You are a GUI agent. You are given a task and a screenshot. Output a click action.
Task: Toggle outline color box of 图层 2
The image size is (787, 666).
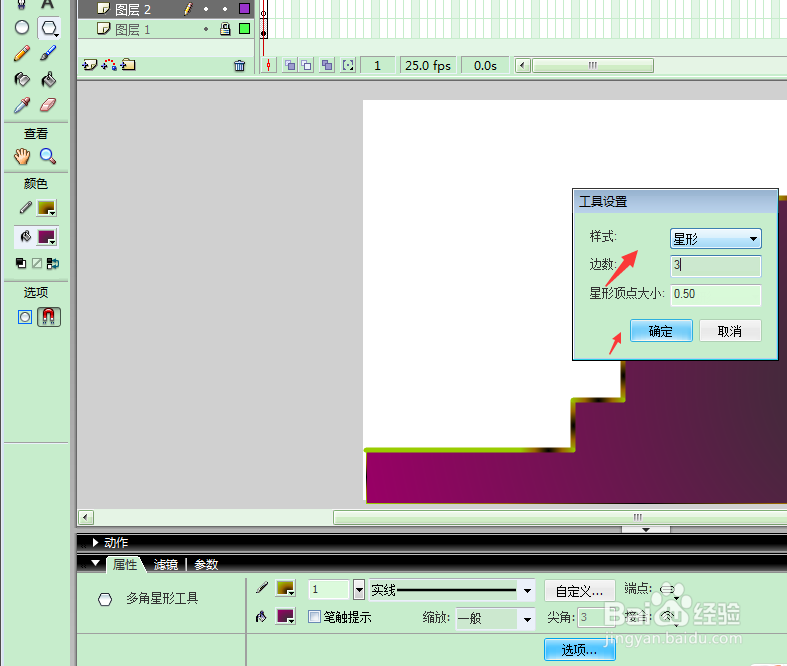click(x=244, y=9)
